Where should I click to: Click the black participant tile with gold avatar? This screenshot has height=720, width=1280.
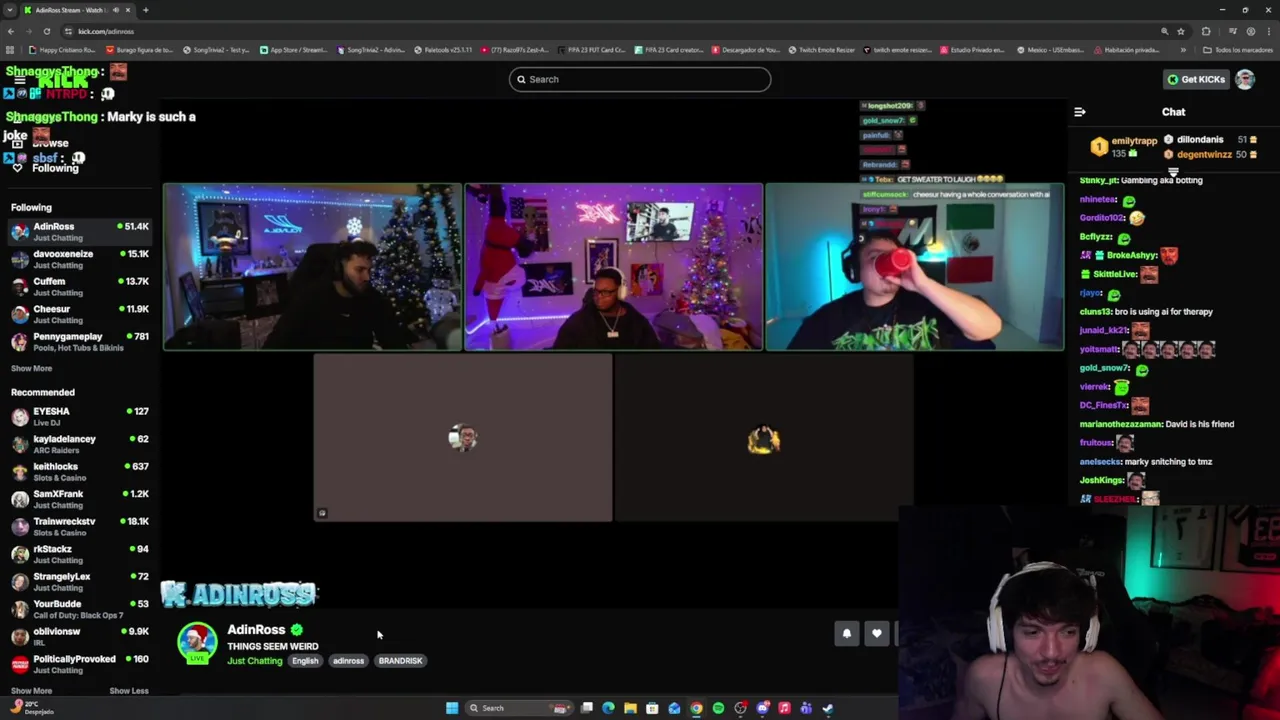(x=764, y=438)
